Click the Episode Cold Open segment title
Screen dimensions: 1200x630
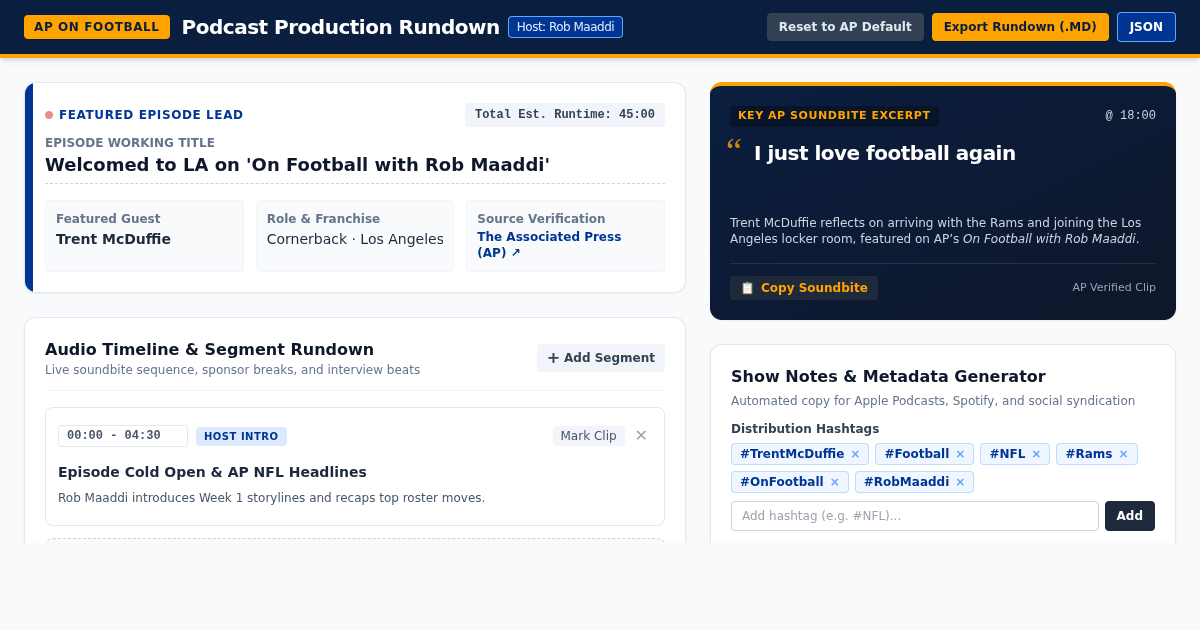(212, 472)
